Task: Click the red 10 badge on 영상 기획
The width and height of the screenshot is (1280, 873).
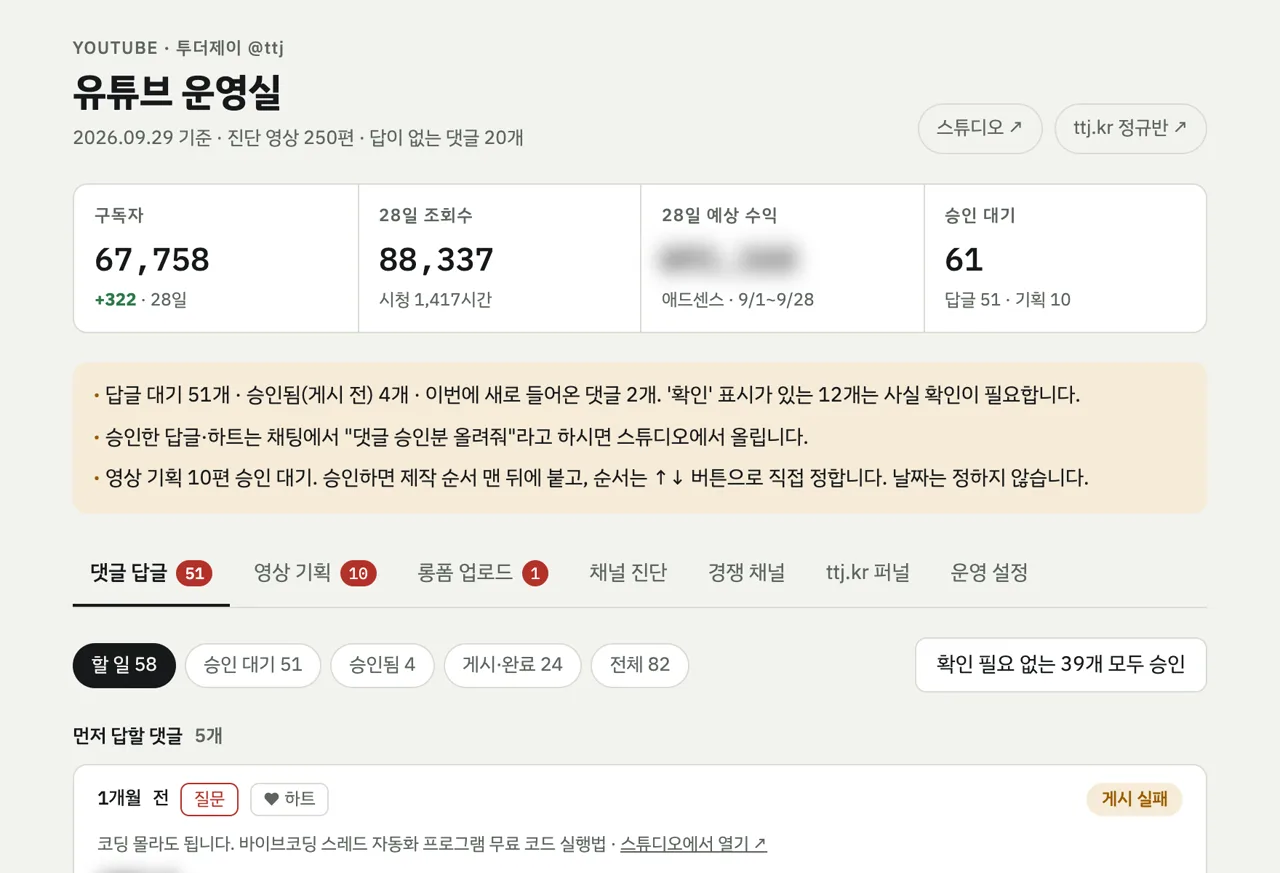Action: coord(358,573)
